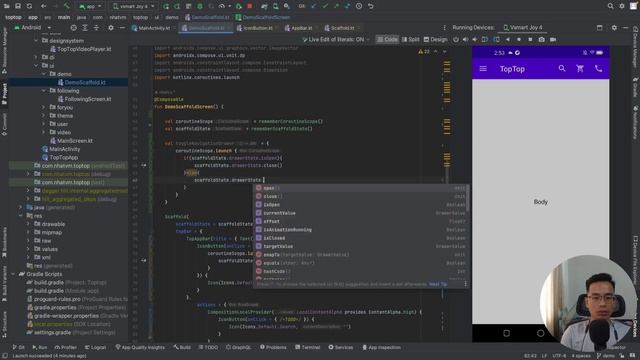Collapse the Gradle Scripts node
This screenshot has height=360, width=640.
pyautogui.click(x=13, y=274)
